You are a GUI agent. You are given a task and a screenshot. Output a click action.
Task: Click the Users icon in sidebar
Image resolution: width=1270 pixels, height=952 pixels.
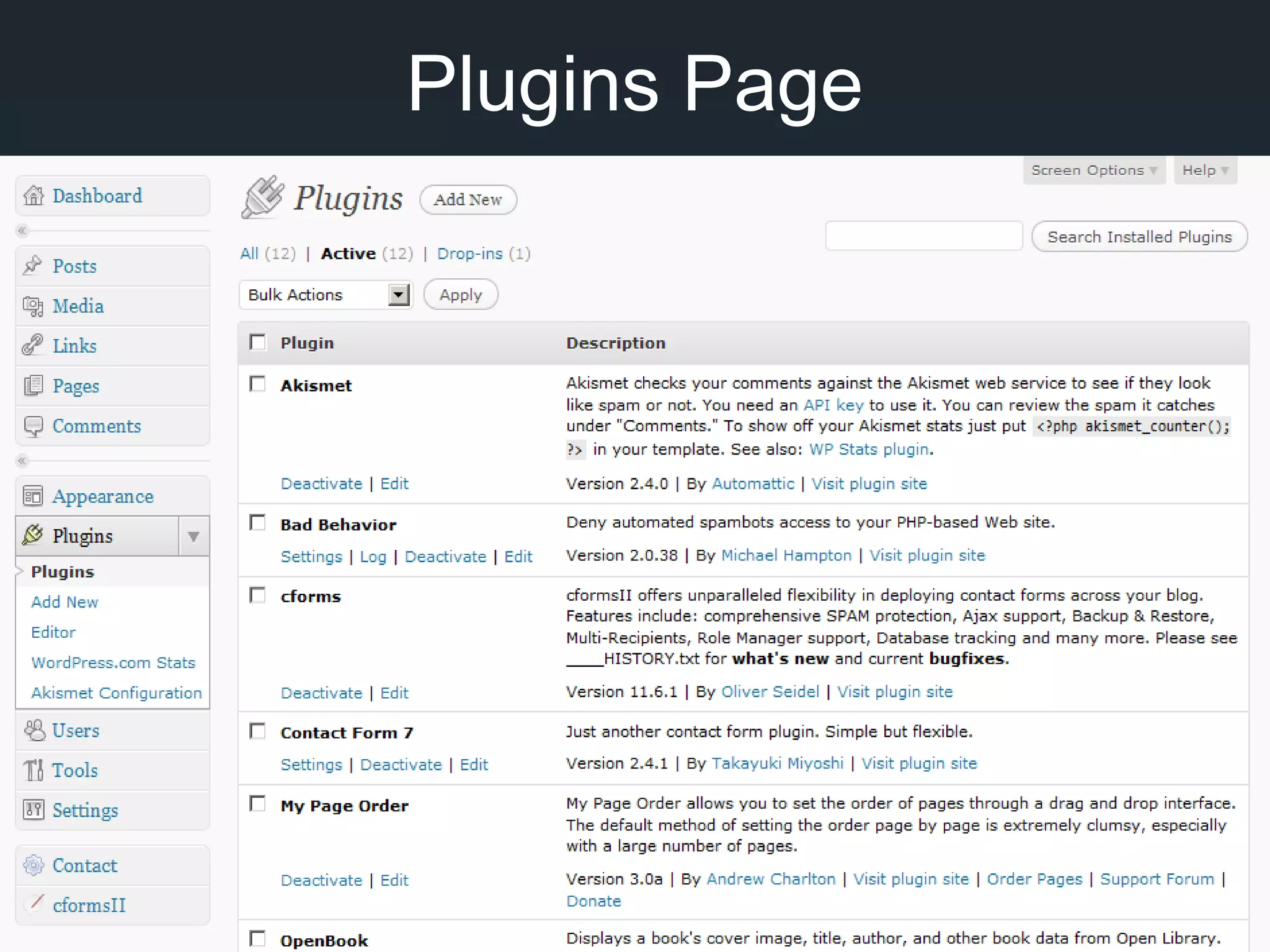(x=34, y=731)
